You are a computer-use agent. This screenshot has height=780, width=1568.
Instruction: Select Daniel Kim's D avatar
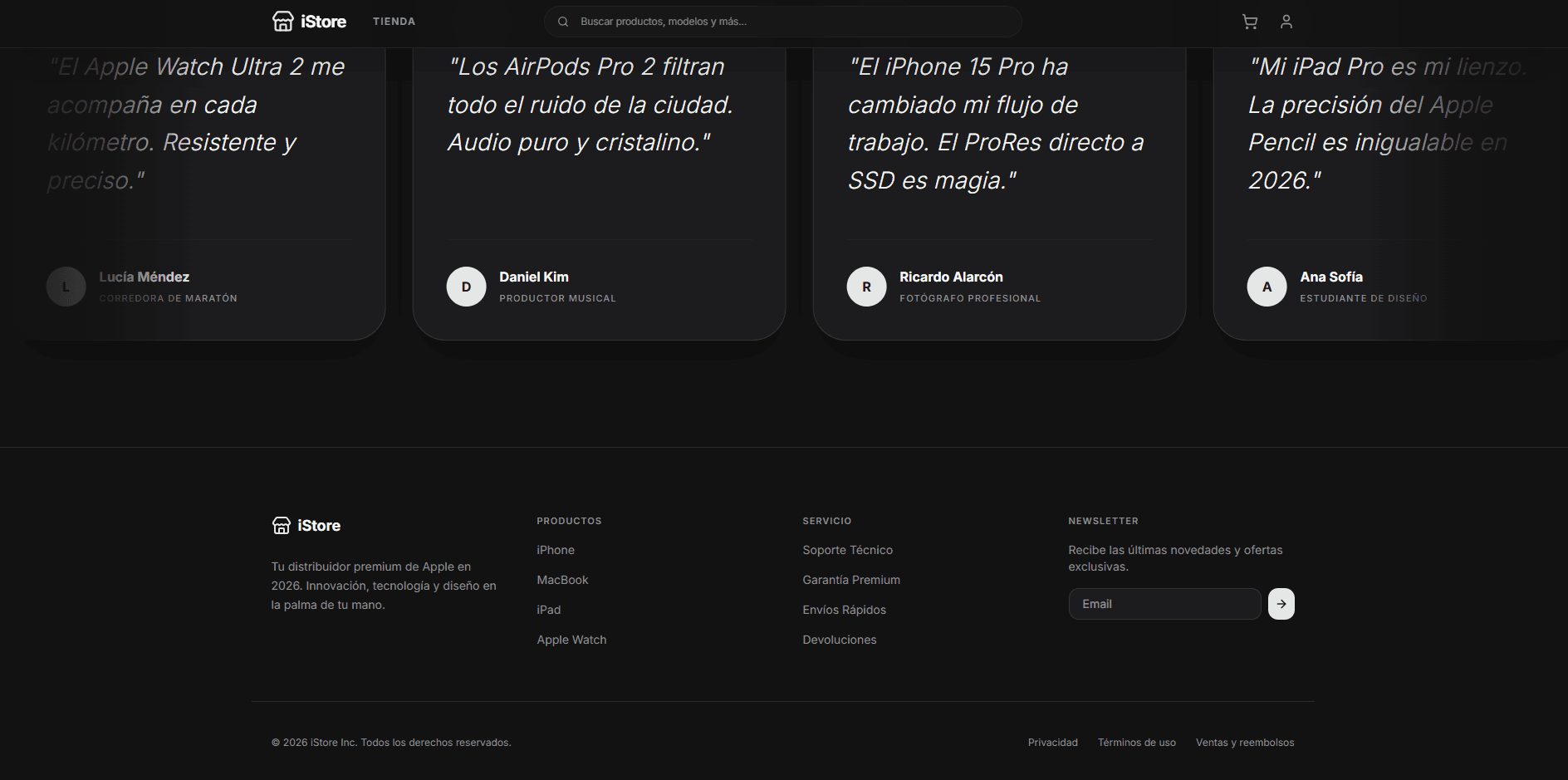point(467,287)
